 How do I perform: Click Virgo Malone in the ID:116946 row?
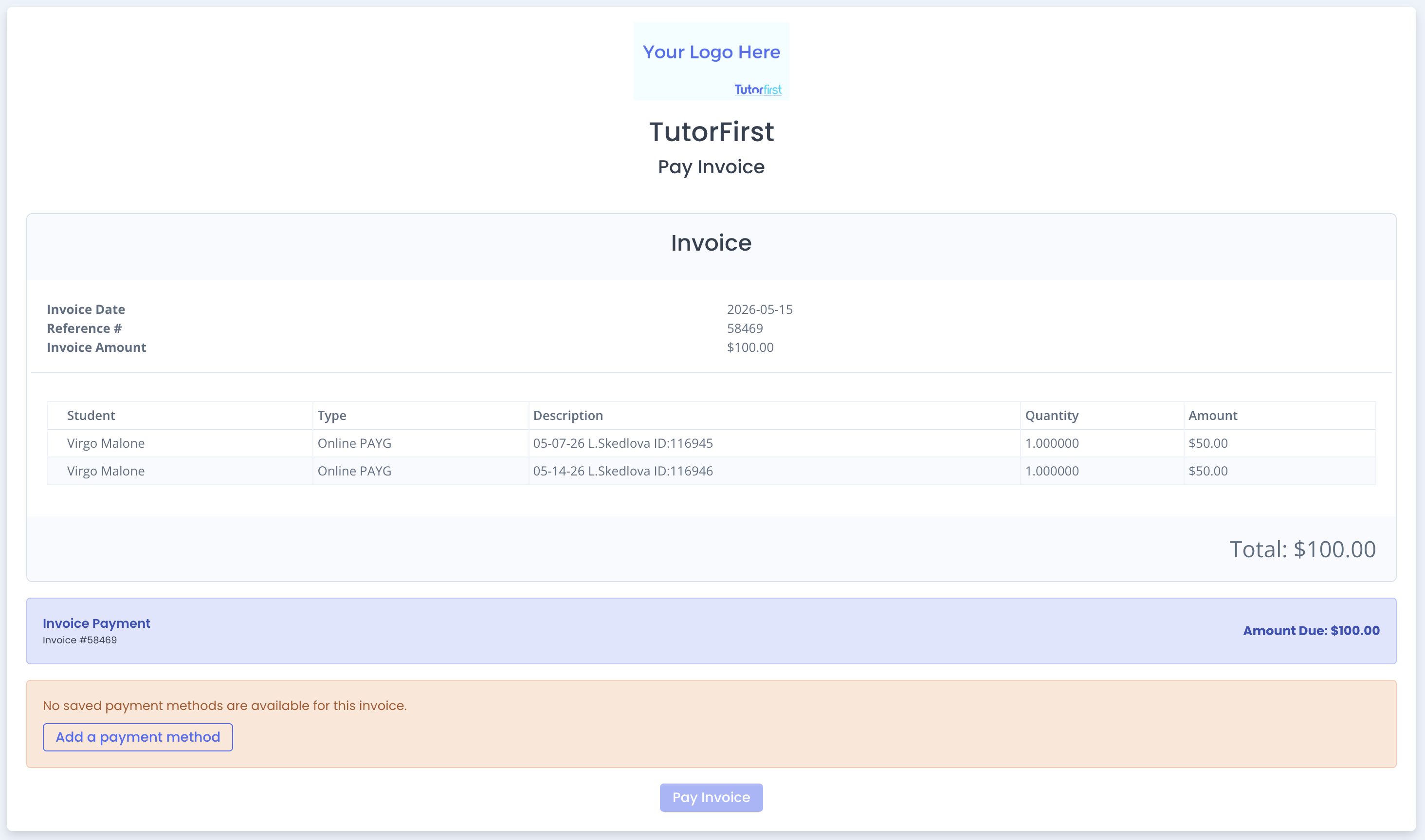coord(106,471)
